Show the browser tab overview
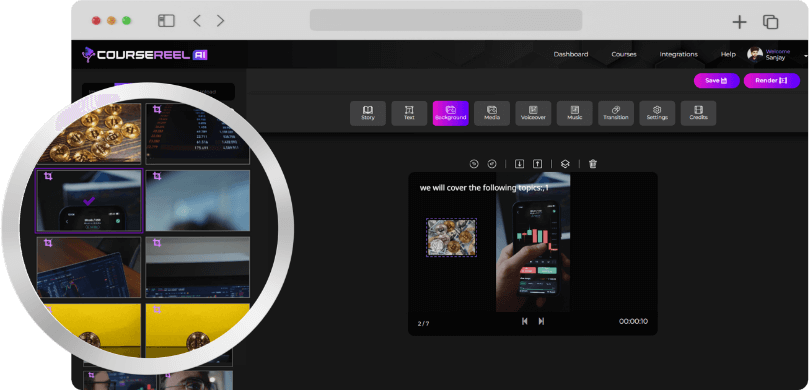Screen dimensions: 810x390 pyautogui.click(x=770, y=22)
